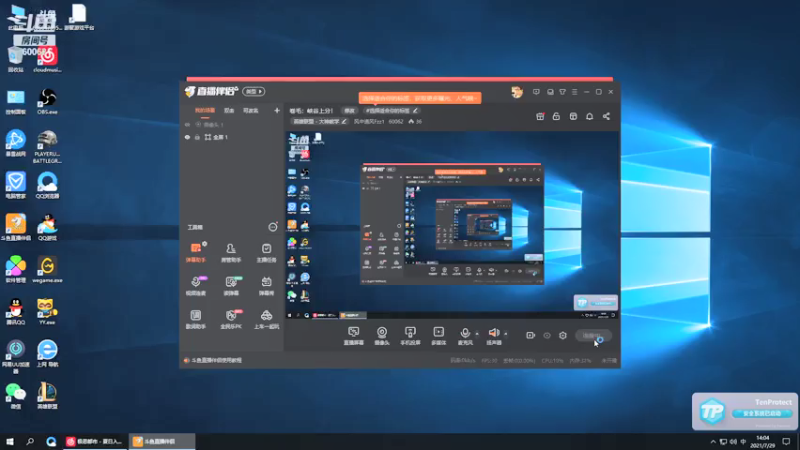Open 微信 WeChat desktop shortcut
Viewport: 800px width, 450px height.
click(16, 396)
